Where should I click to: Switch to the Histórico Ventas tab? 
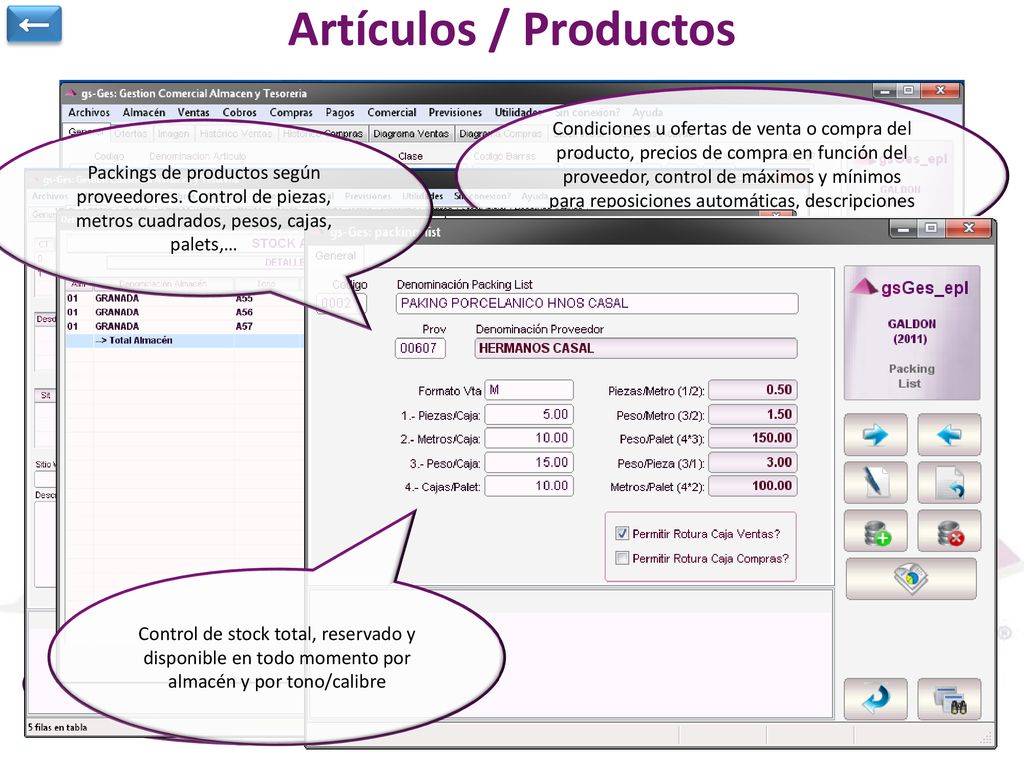click(x=236, y=133)
